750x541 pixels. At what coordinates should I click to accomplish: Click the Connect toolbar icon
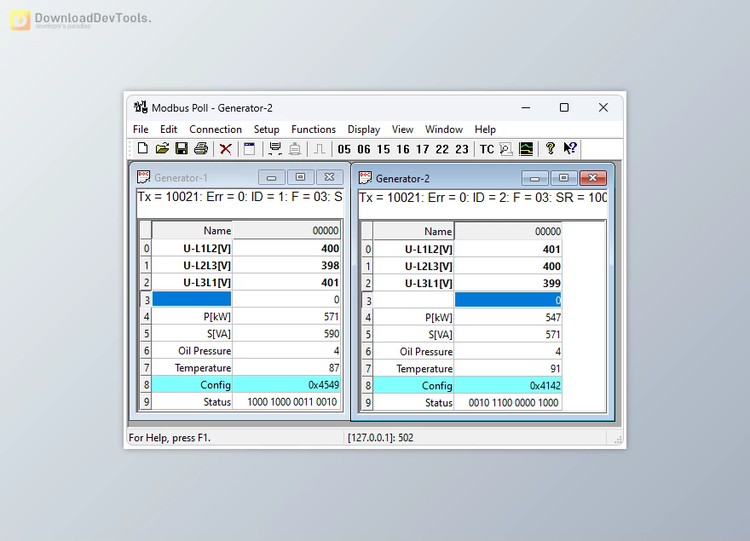pos(275,149)
